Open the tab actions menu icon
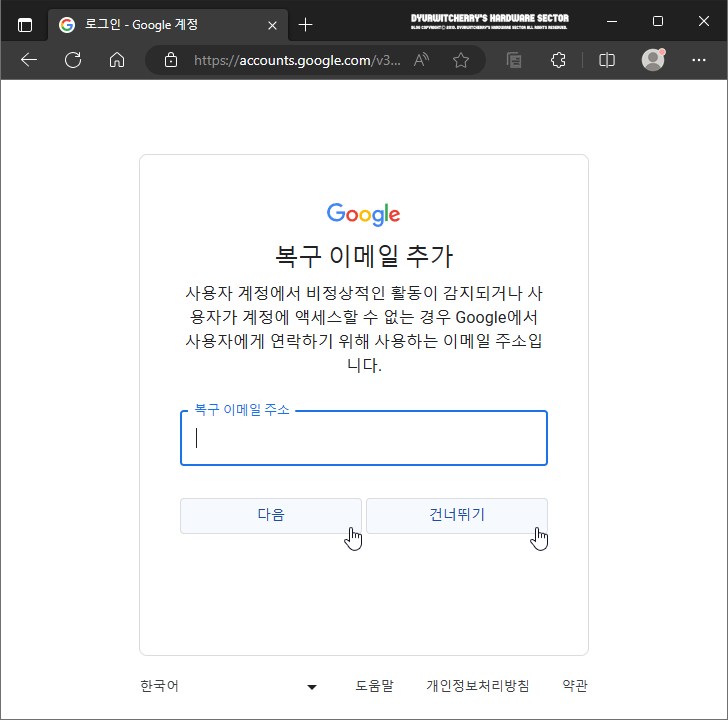Image resolution: width=728 pixels, height=720 pixels. click(25, 25)
